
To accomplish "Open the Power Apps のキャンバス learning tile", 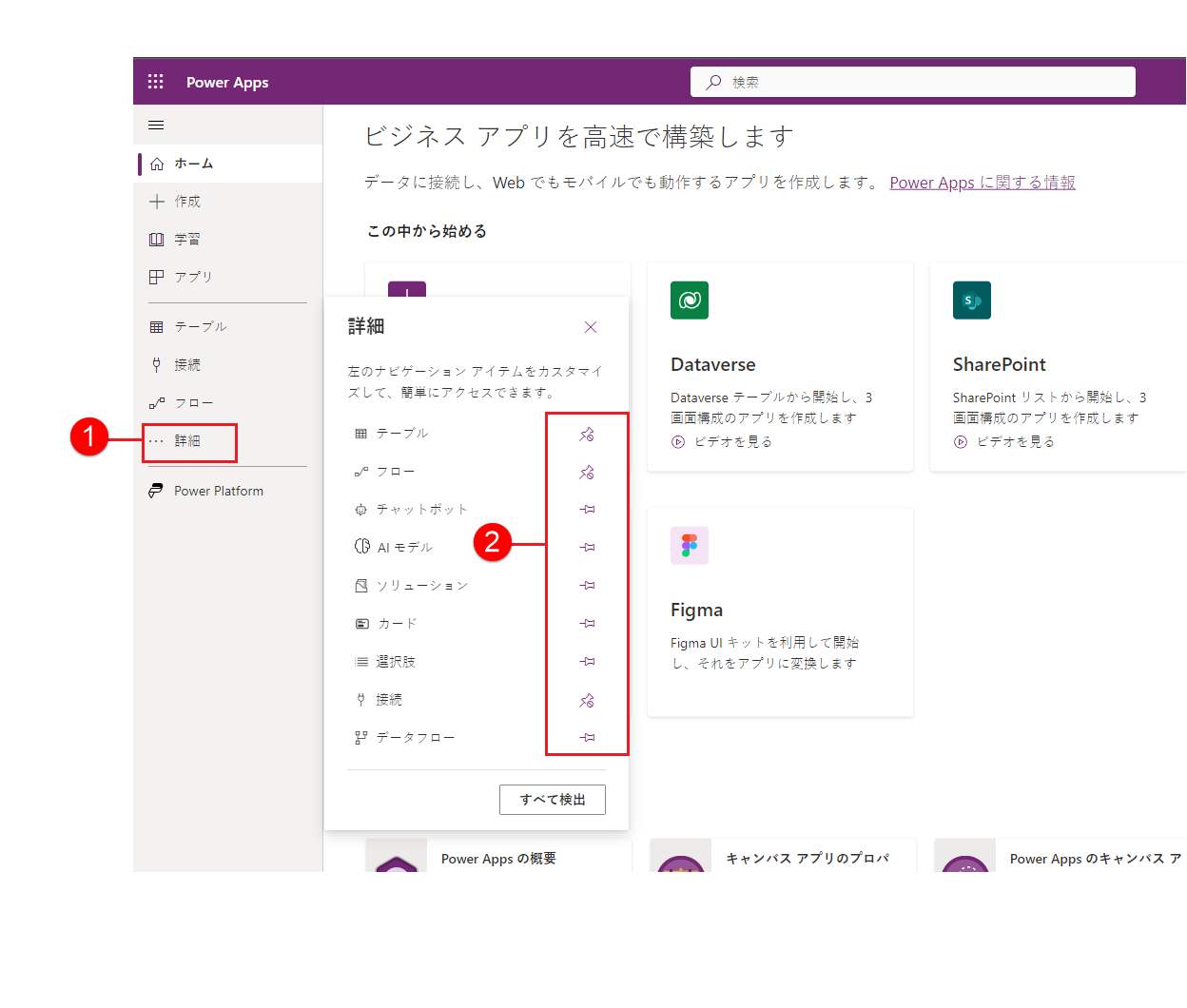I will tap(1061, 856).
